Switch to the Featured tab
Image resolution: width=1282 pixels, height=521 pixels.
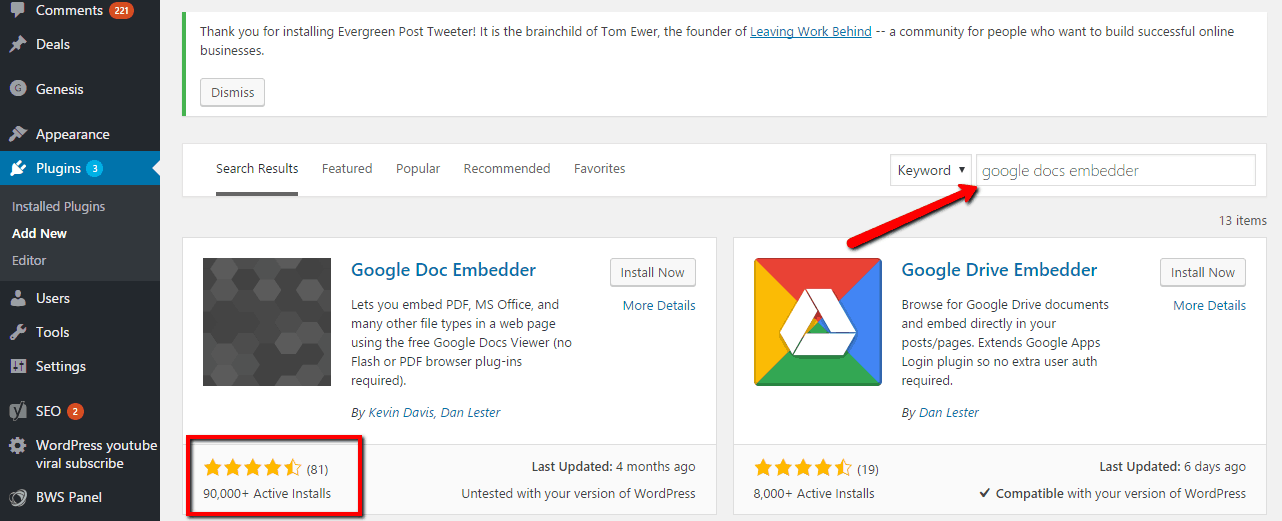pos(347,169)
